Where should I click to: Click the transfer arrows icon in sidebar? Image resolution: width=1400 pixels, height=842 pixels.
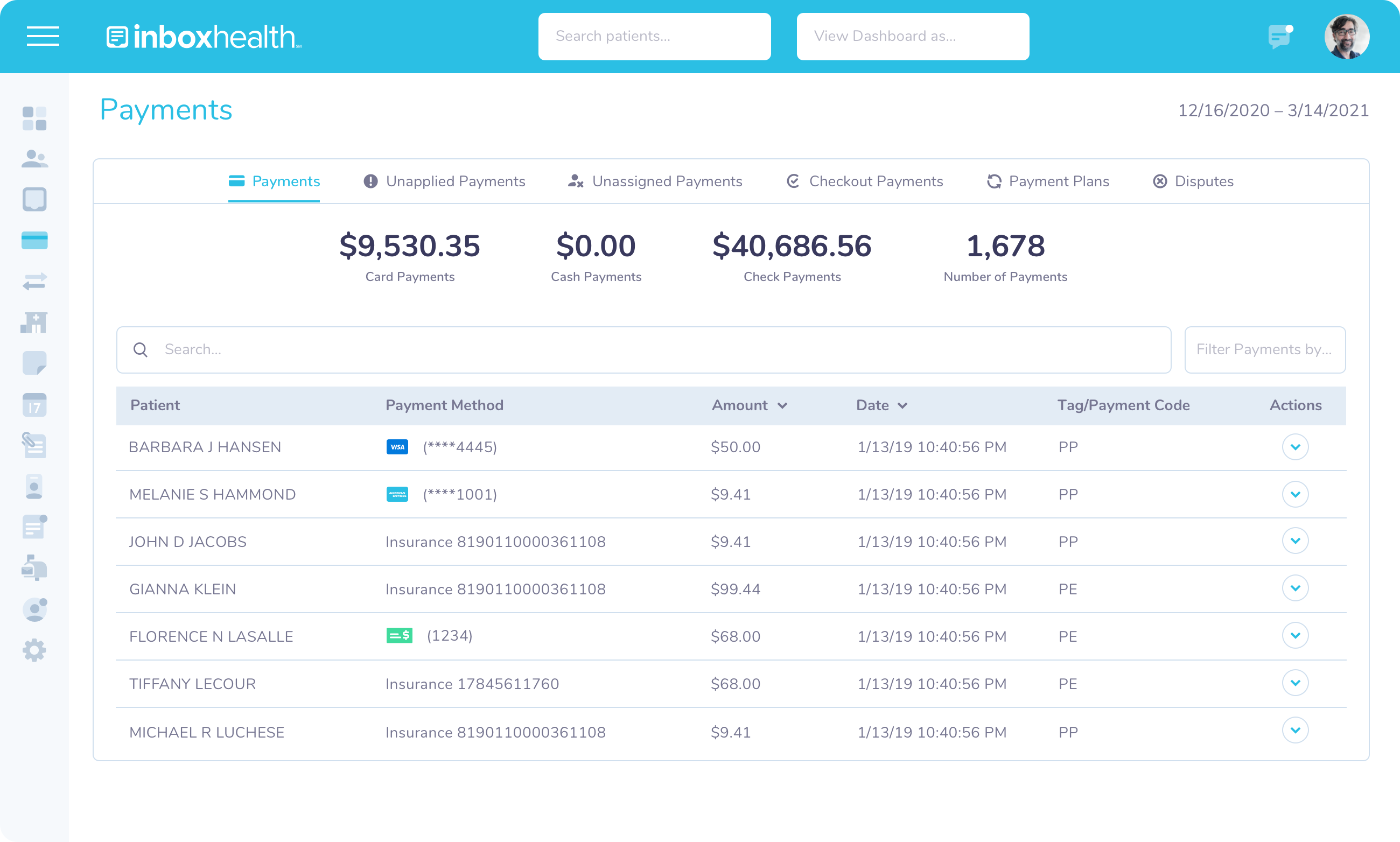tap(34, 282)
